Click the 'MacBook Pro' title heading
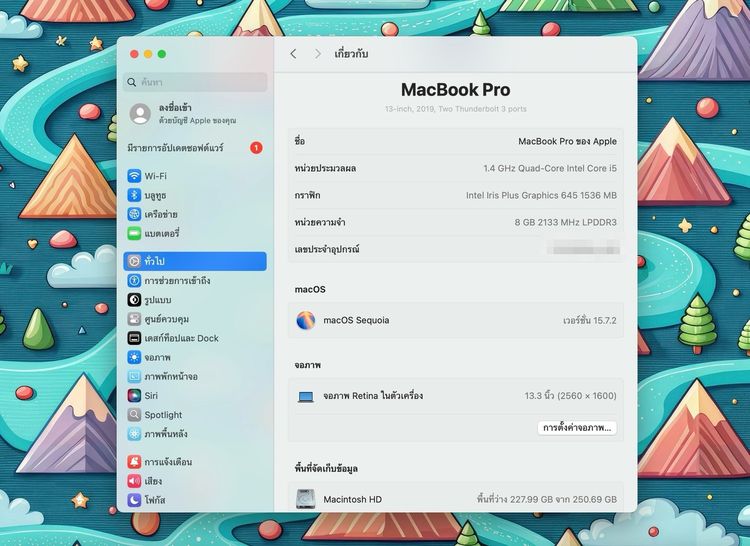The height and width of the screenshot is (546, 750). point(455,90)
